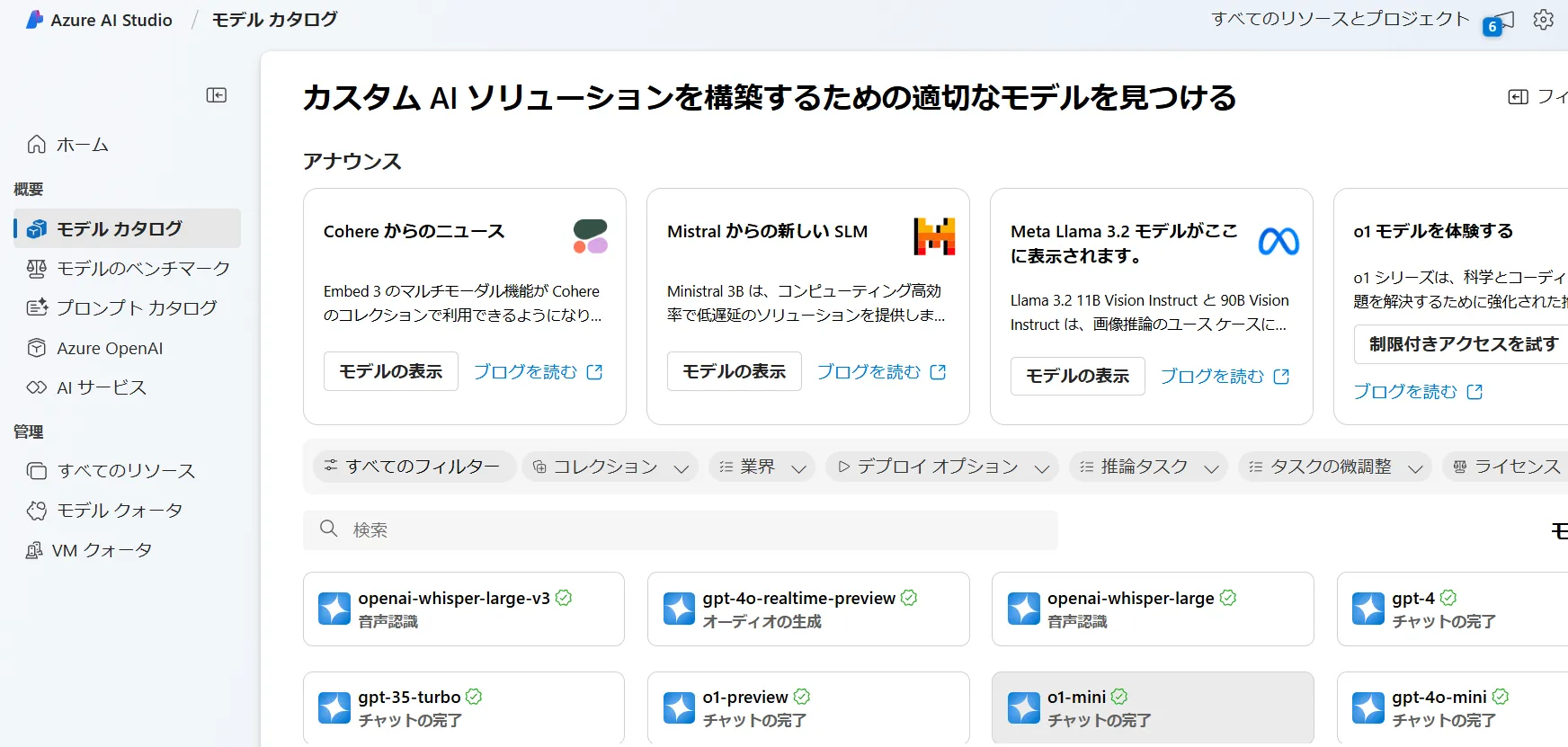The image size is (1568, 747).
Task: Collapse the left navigation sidebar
Action: pos(217,95)
